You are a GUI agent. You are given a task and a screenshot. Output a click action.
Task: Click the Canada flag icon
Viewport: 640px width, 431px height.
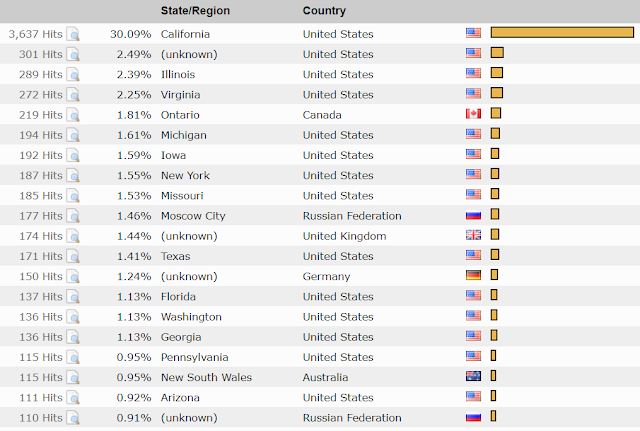[x=473, y=114]
